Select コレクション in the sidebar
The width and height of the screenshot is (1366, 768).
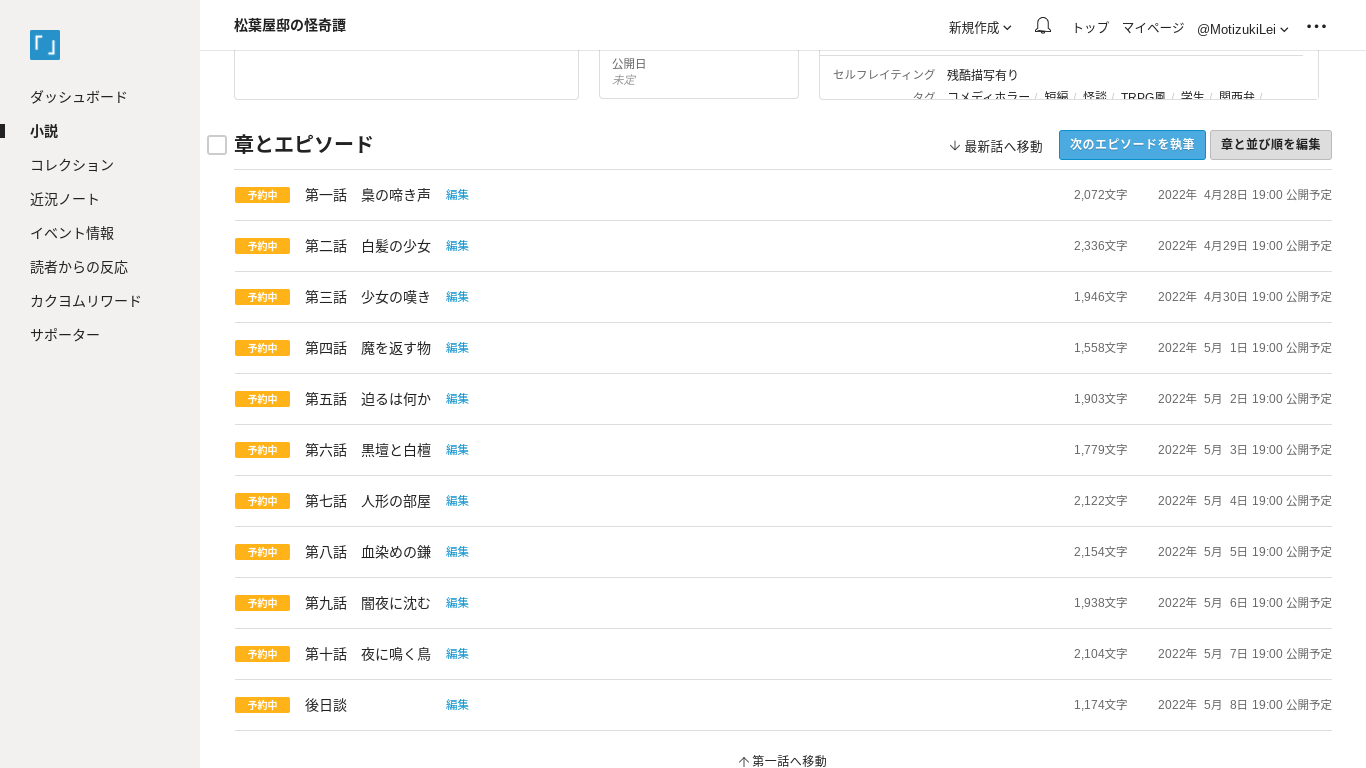[x=72, y=165]
